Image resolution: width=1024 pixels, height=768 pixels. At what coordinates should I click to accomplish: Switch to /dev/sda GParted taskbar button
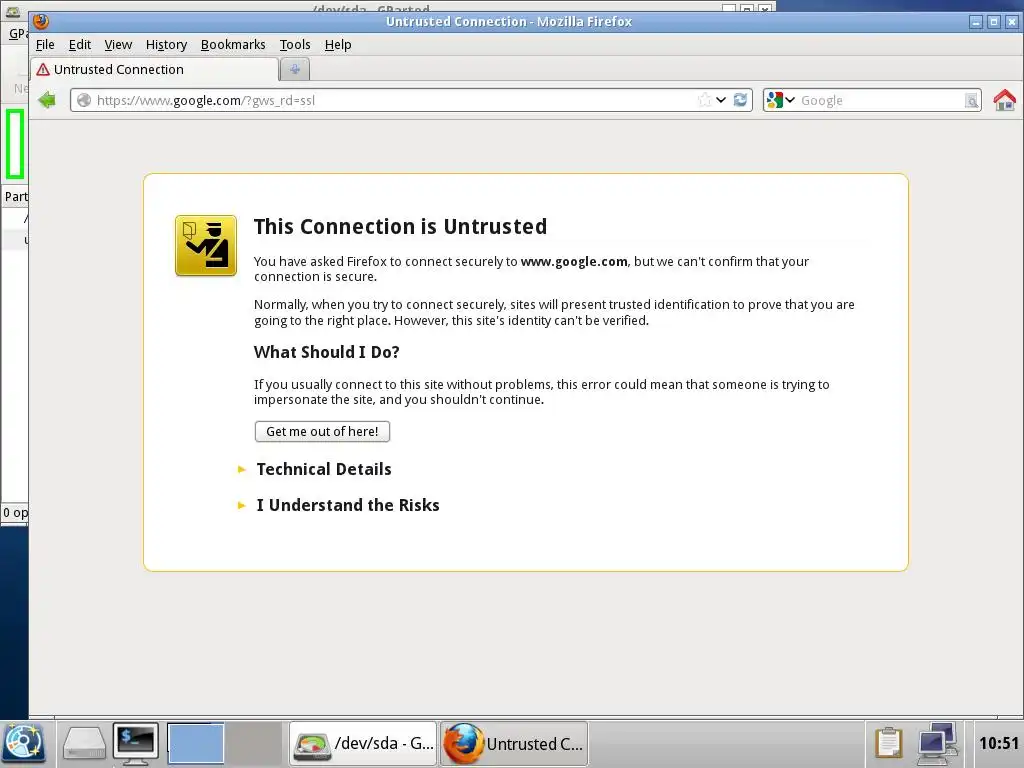(363, 744)
